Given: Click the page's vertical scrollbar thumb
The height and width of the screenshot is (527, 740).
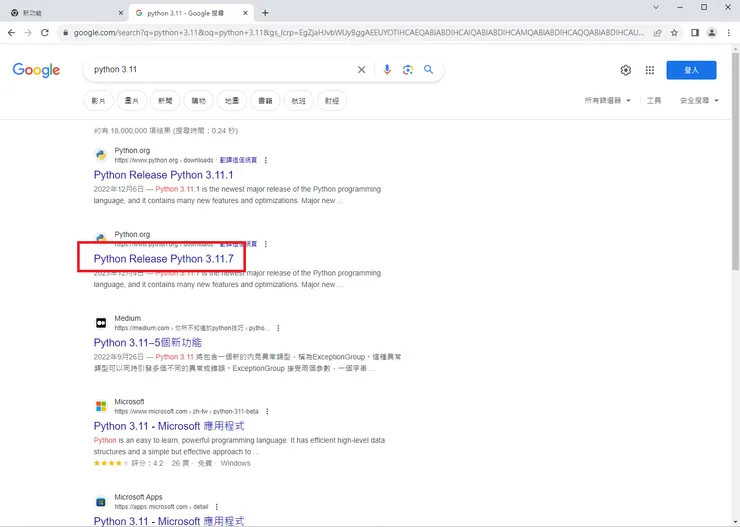Looking at the screenshot, I should point(736,162).
